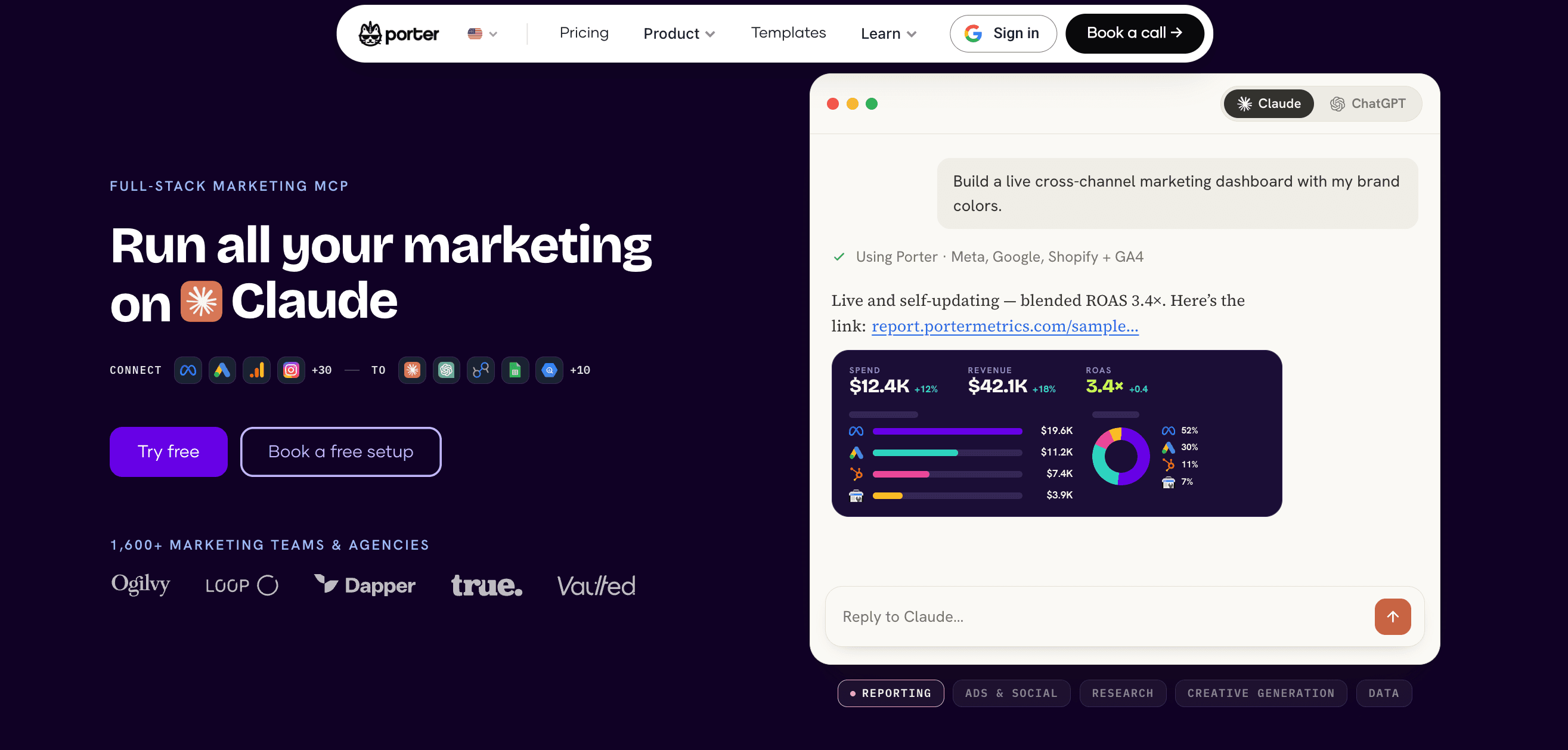
Task: Click Book a free setup
Action: click(340, 452)
